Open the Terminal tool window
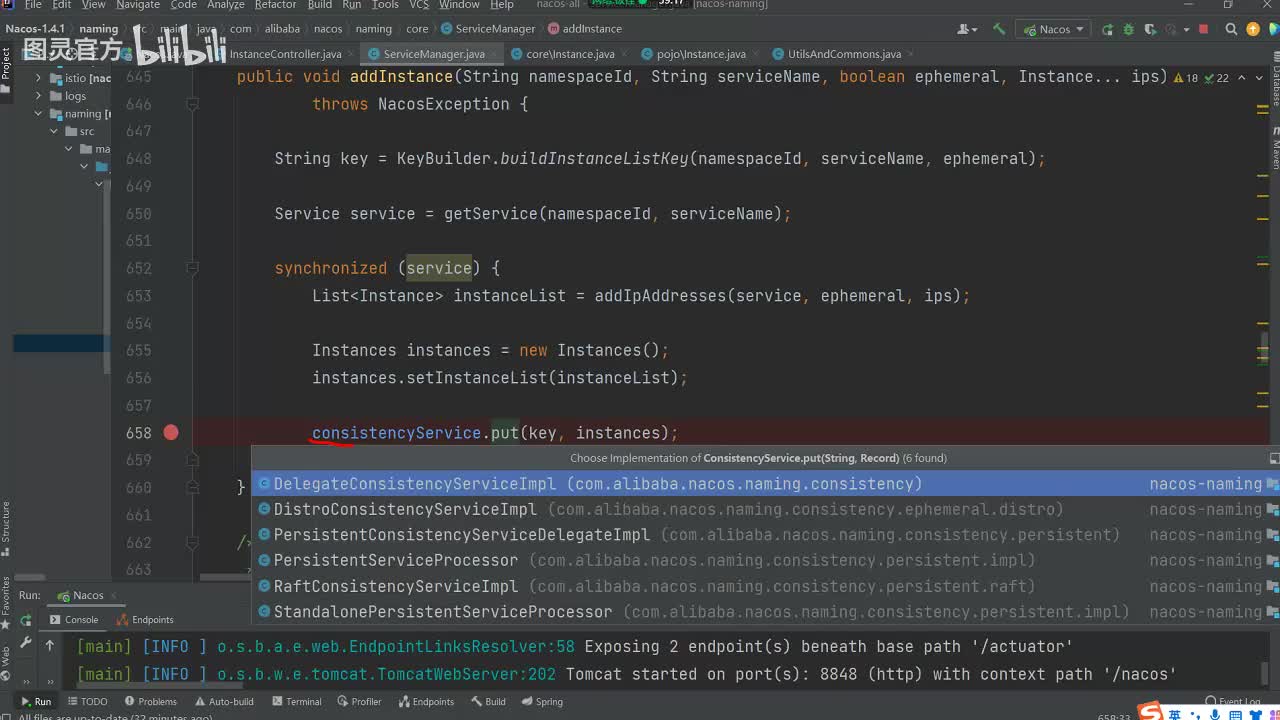The image size is (1280, 720). [x=296, y=702]
